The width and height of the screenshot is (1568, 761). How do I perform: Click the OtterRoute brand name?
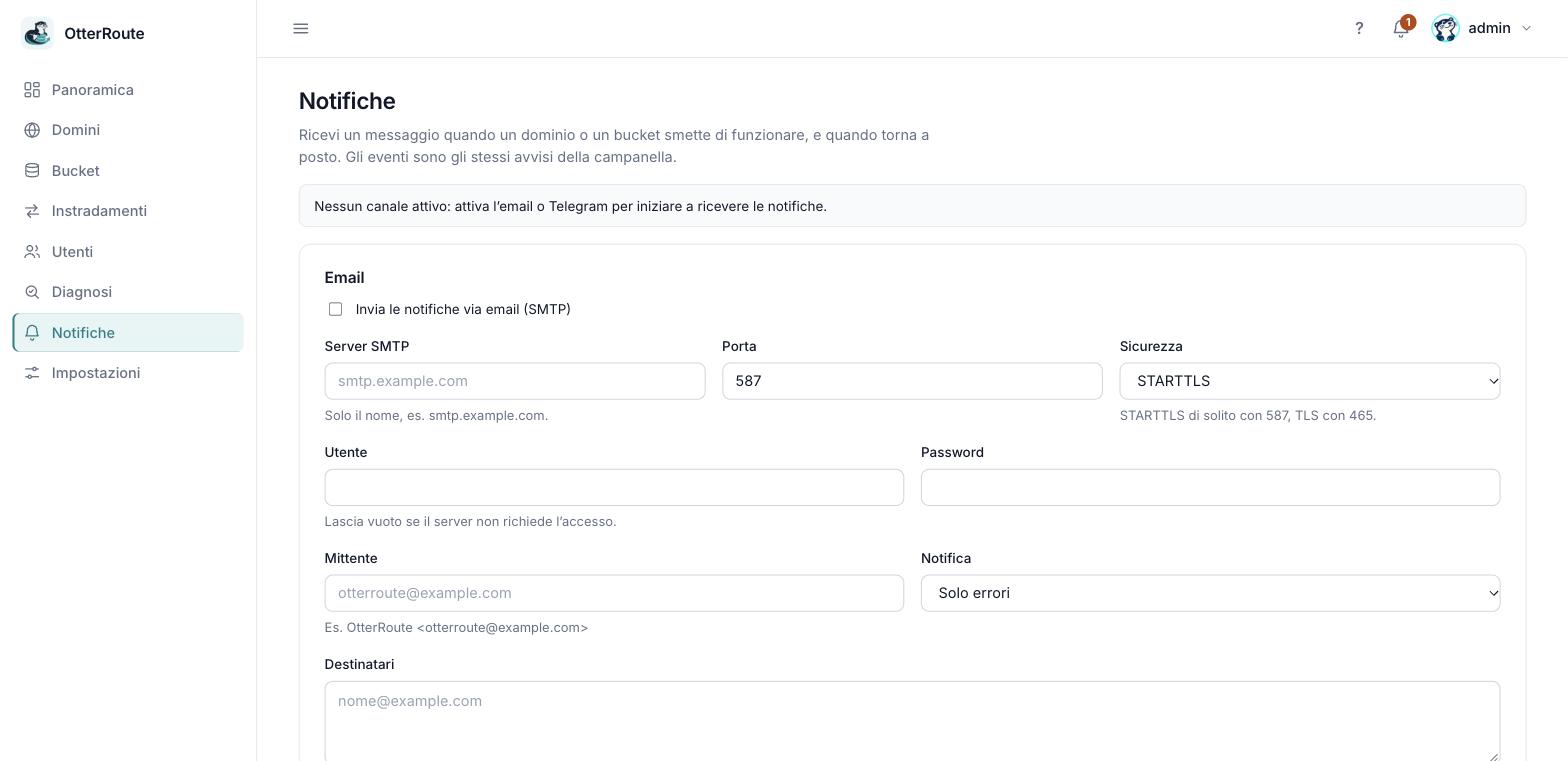(x=104, y=33)
